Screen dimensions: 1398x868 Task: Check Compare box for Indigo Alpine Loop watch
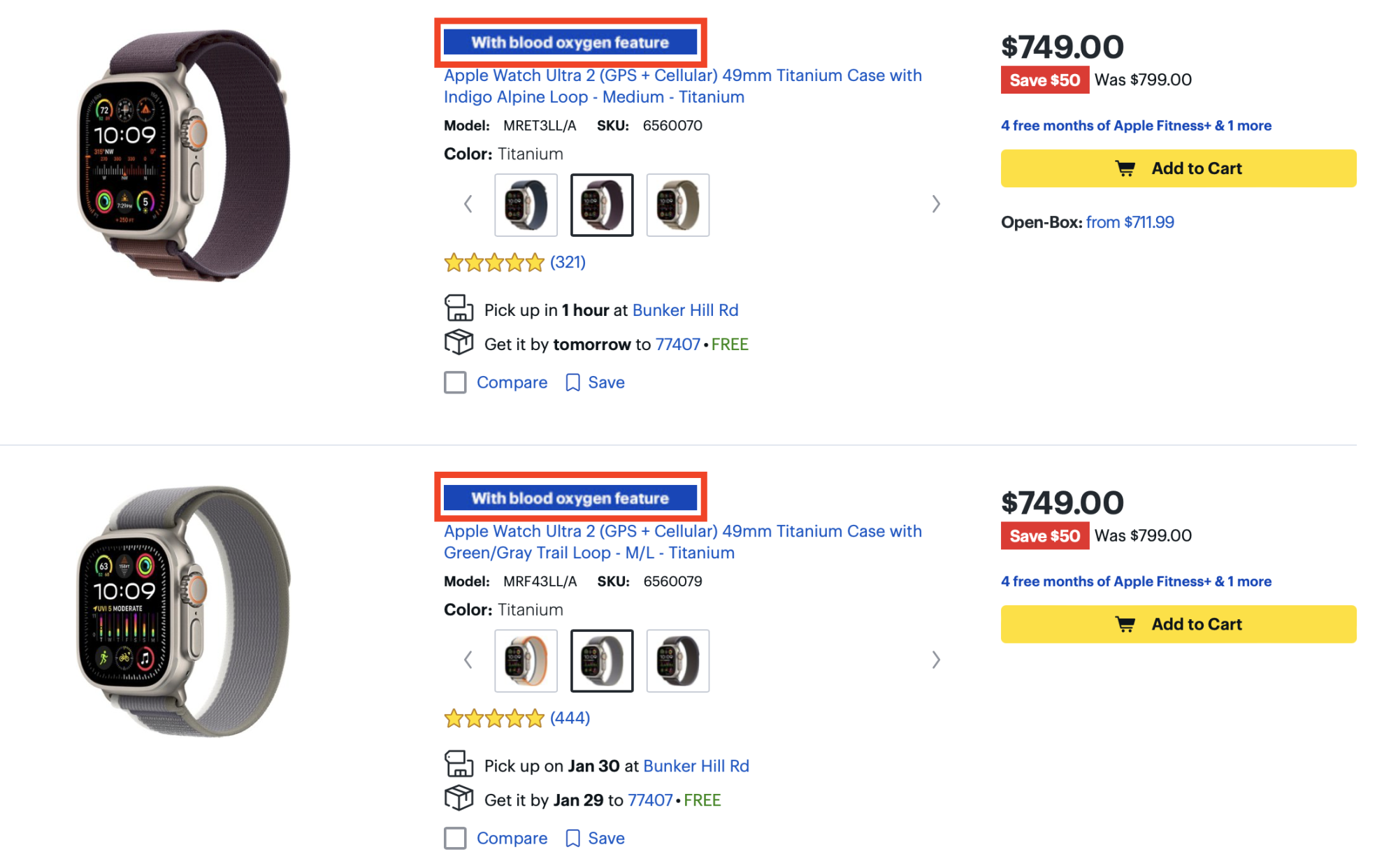pos(455,382)
